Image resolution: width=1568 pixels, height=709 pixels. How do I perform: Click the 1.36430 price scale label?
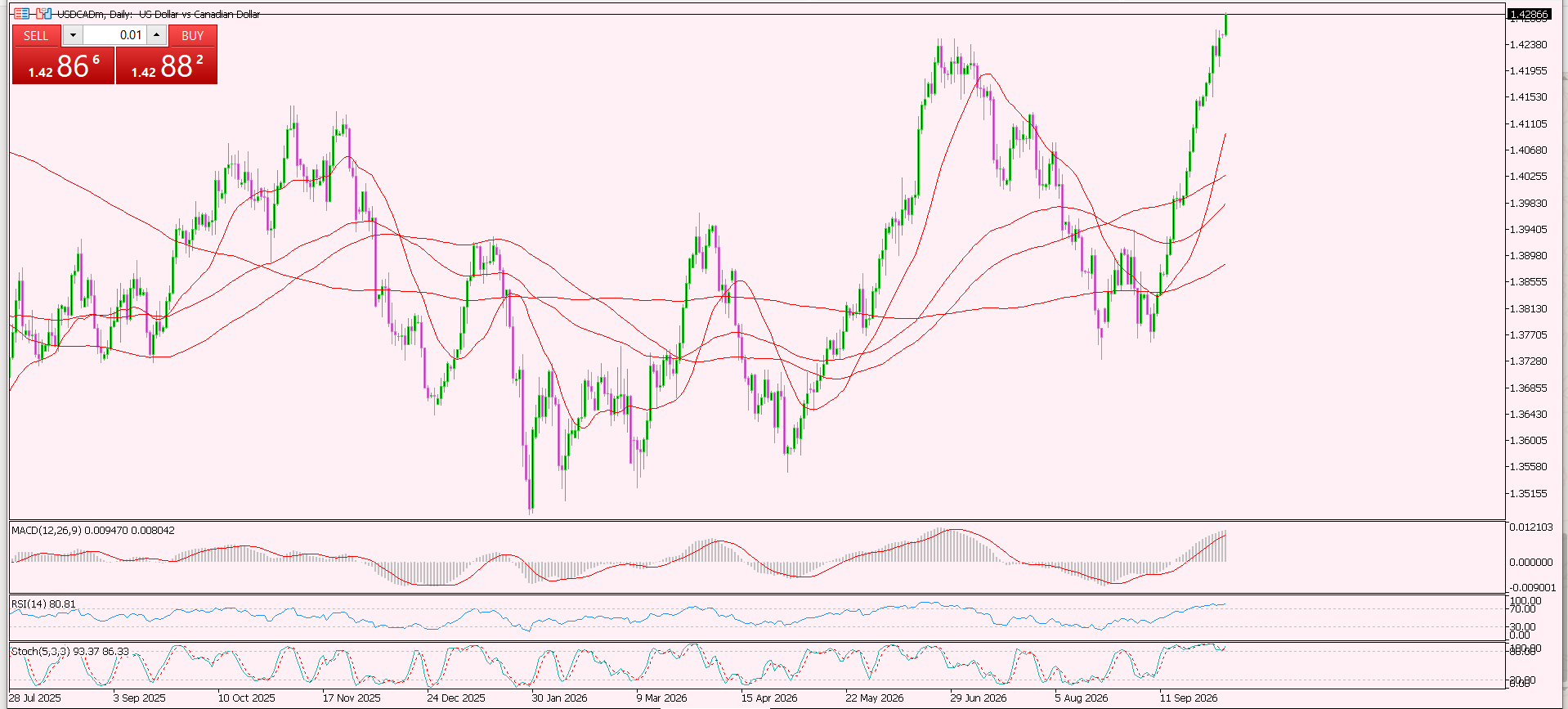pyautogui.click(x=1528, y=415)
